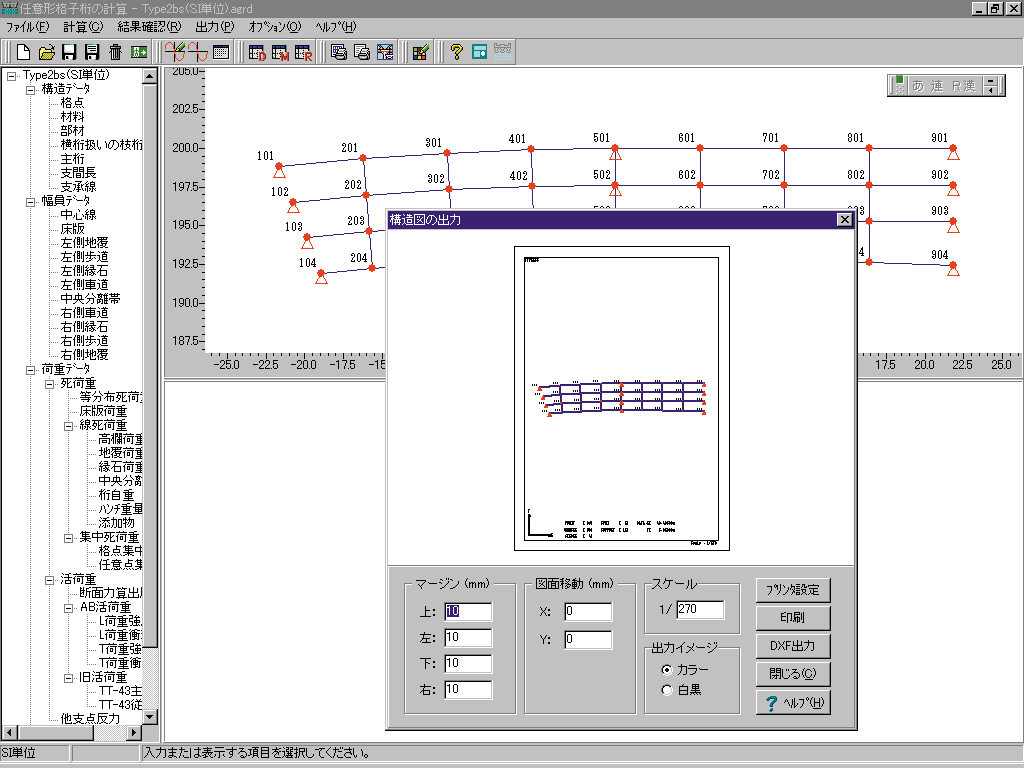Select 中心線 in the tree
The width and height of the screenshot is (1024, 768).
point(77,215)
